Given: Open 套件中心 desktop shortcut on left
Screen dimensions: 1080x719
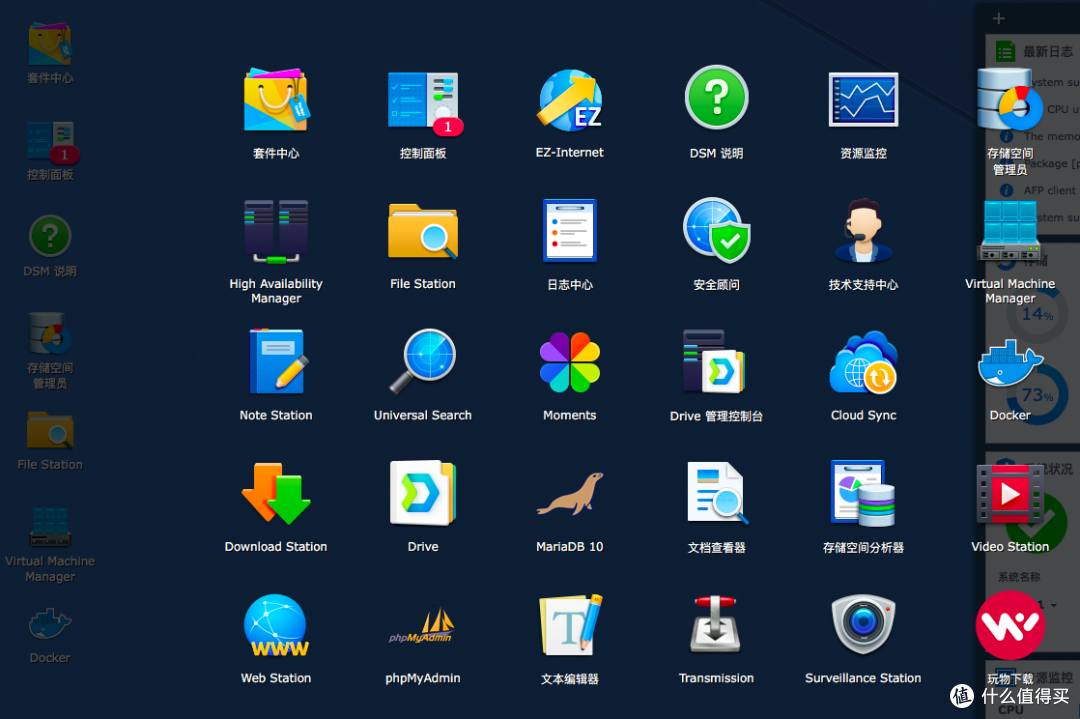Looking at the screenshot, I should 50,43.
